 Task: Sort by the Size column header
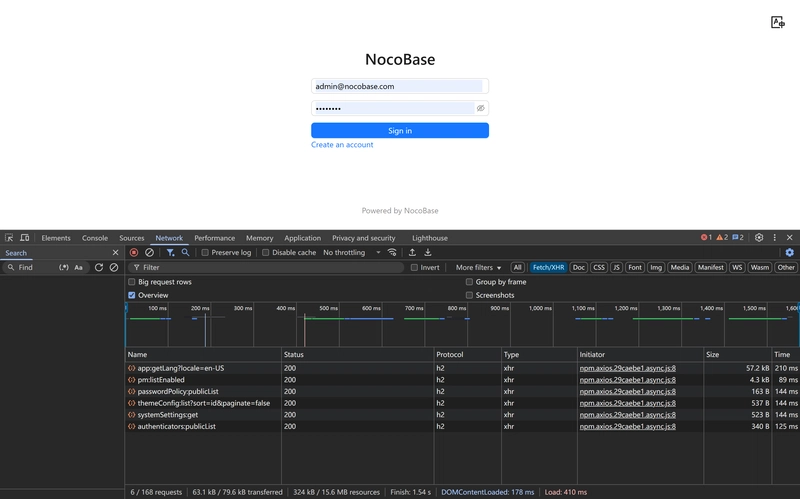(x=737, y=355)
